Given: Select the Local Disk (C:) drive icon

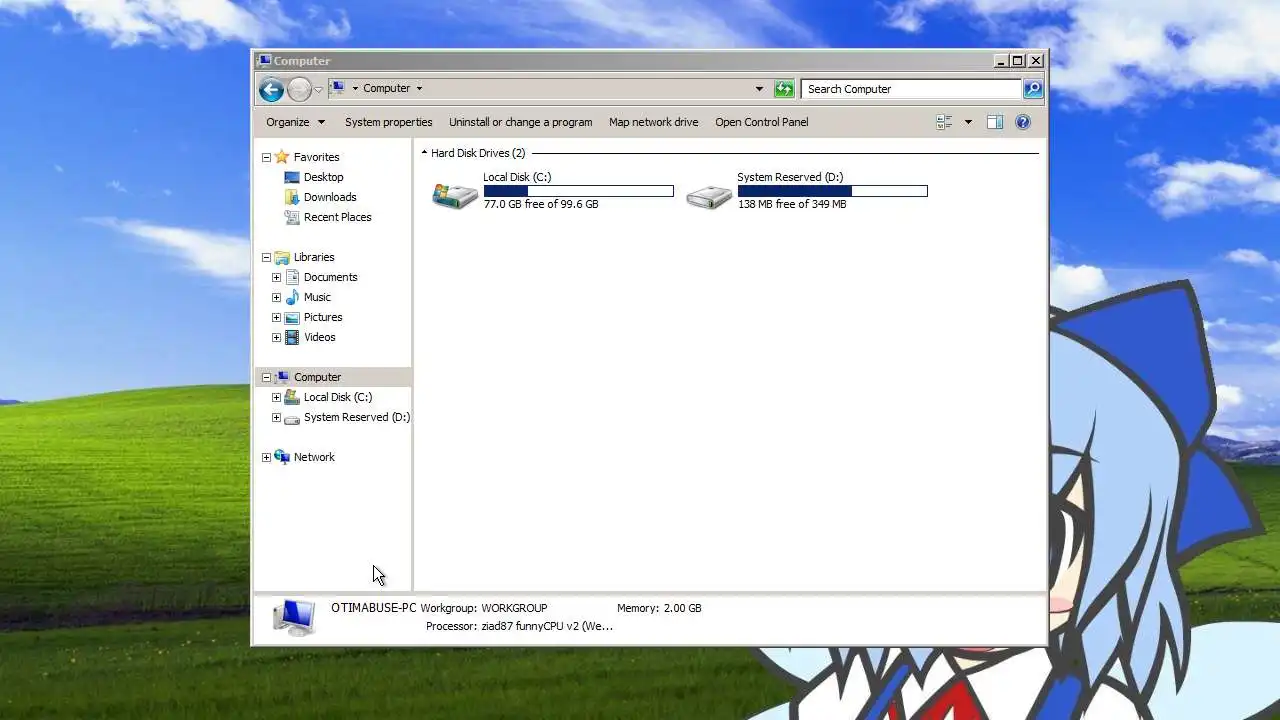Looking at the screenshot, I should point(455,194).
